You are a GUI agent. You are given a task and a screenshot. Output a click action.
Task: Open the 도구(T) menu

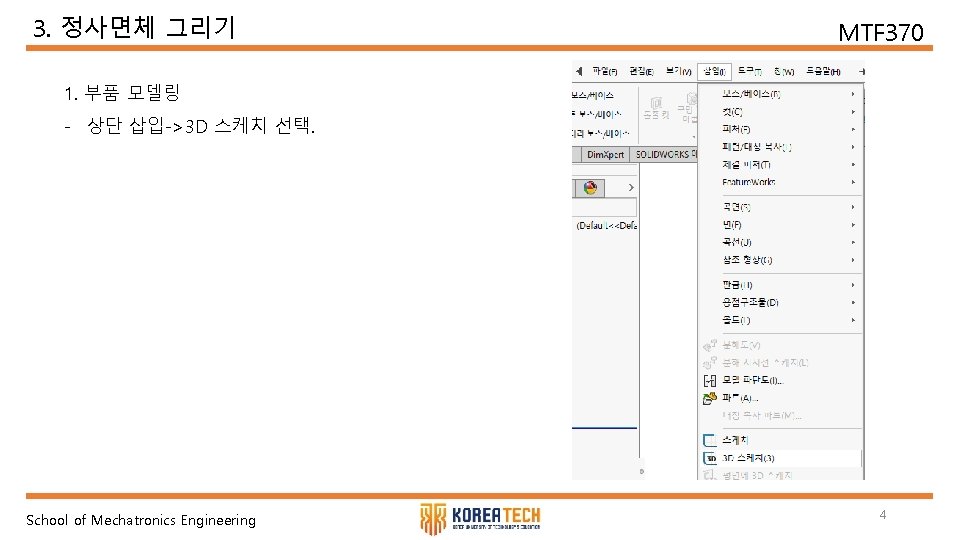(x=749, y=72)
